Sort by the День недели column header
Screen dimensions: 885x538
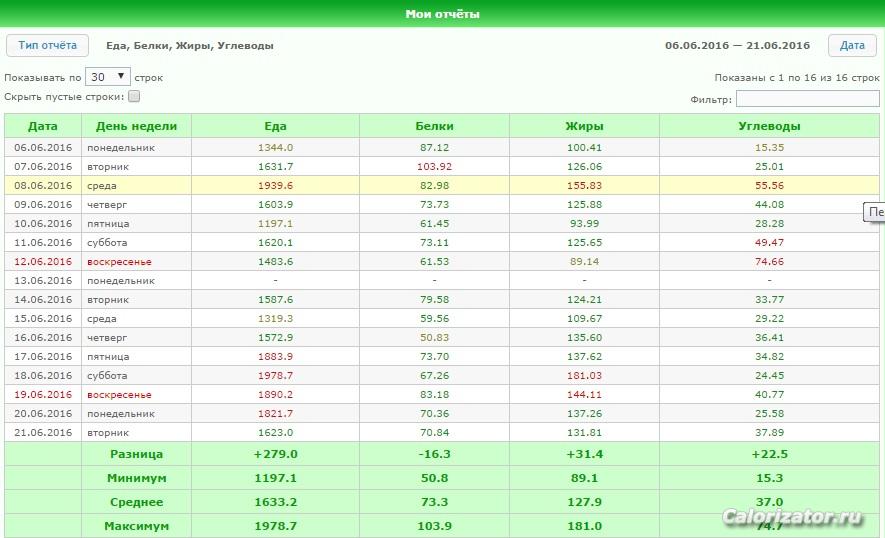click(136, 126)
